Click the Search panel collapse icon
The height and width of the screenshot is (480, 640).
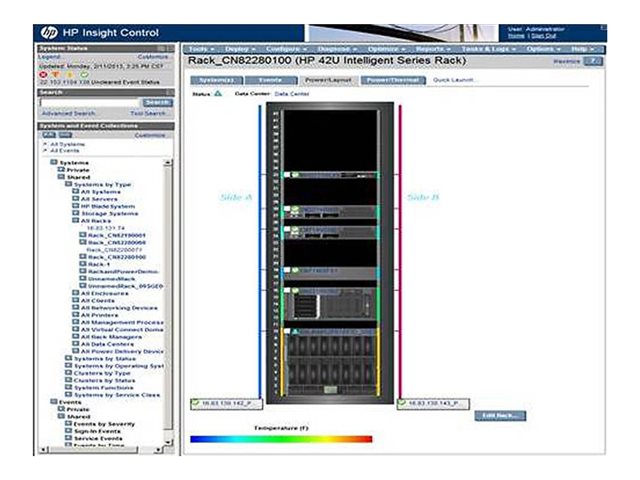pos(169,93)
